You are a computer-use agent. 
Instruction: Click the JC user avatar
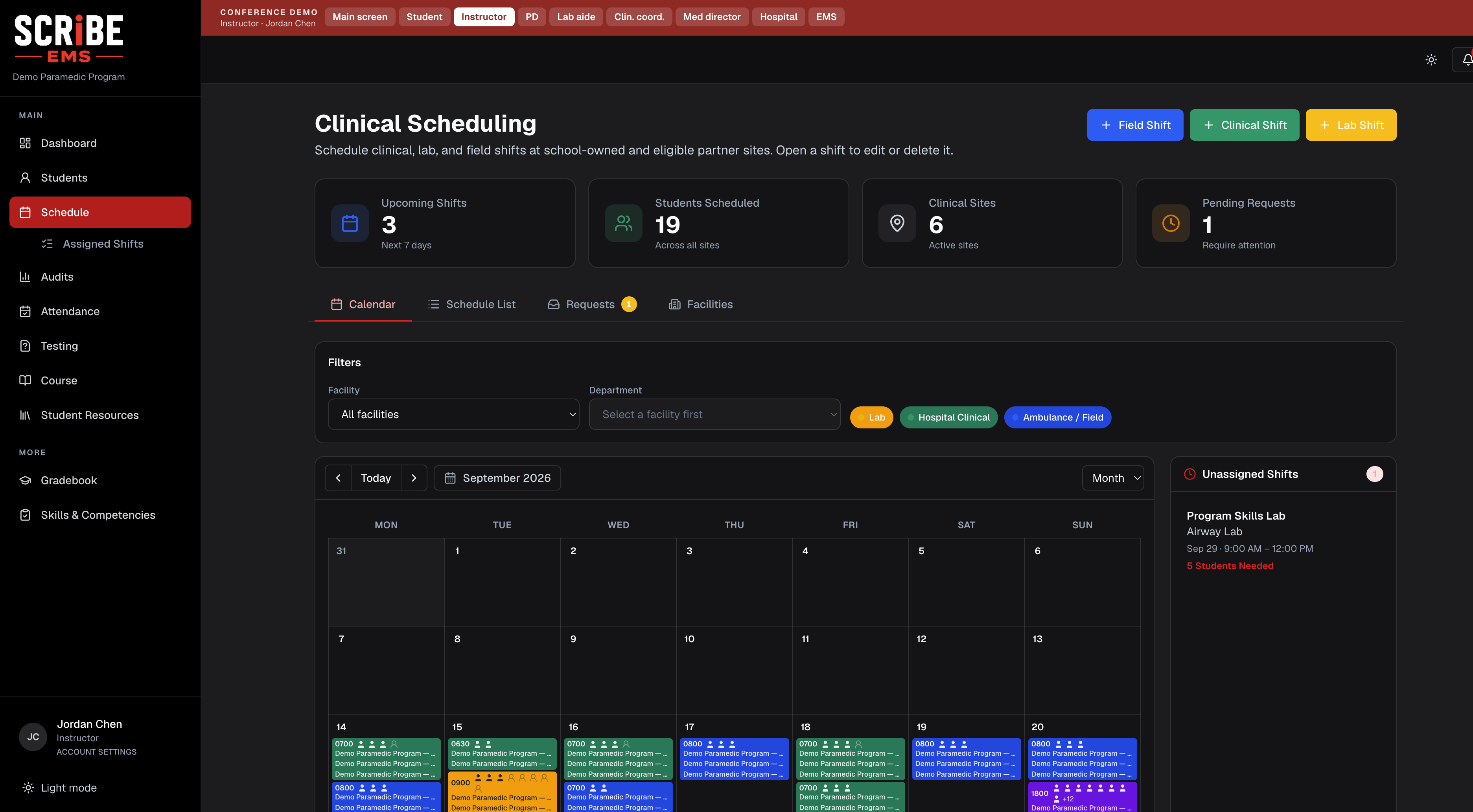33,737
